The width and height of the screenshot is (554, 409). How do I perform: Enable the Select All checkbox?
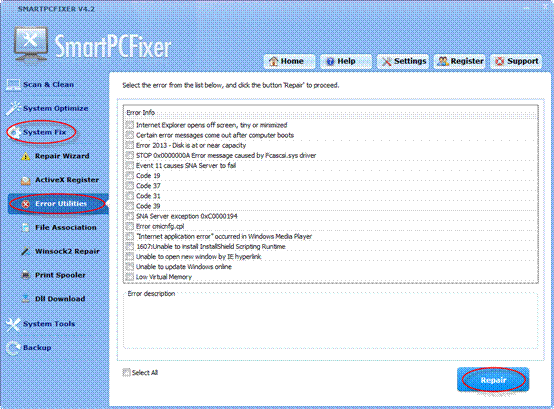[x=126, y=373]
